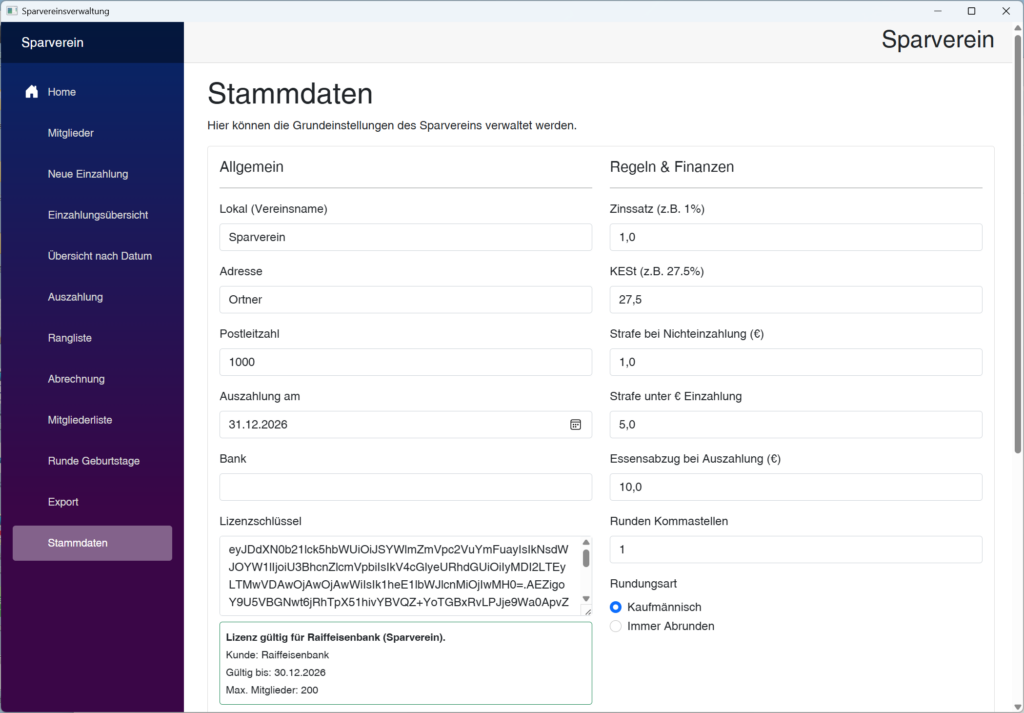Click the Home house icon in sidebar
The width and height of the screenshot is (1024, 713).
click(x=32, y=92)
